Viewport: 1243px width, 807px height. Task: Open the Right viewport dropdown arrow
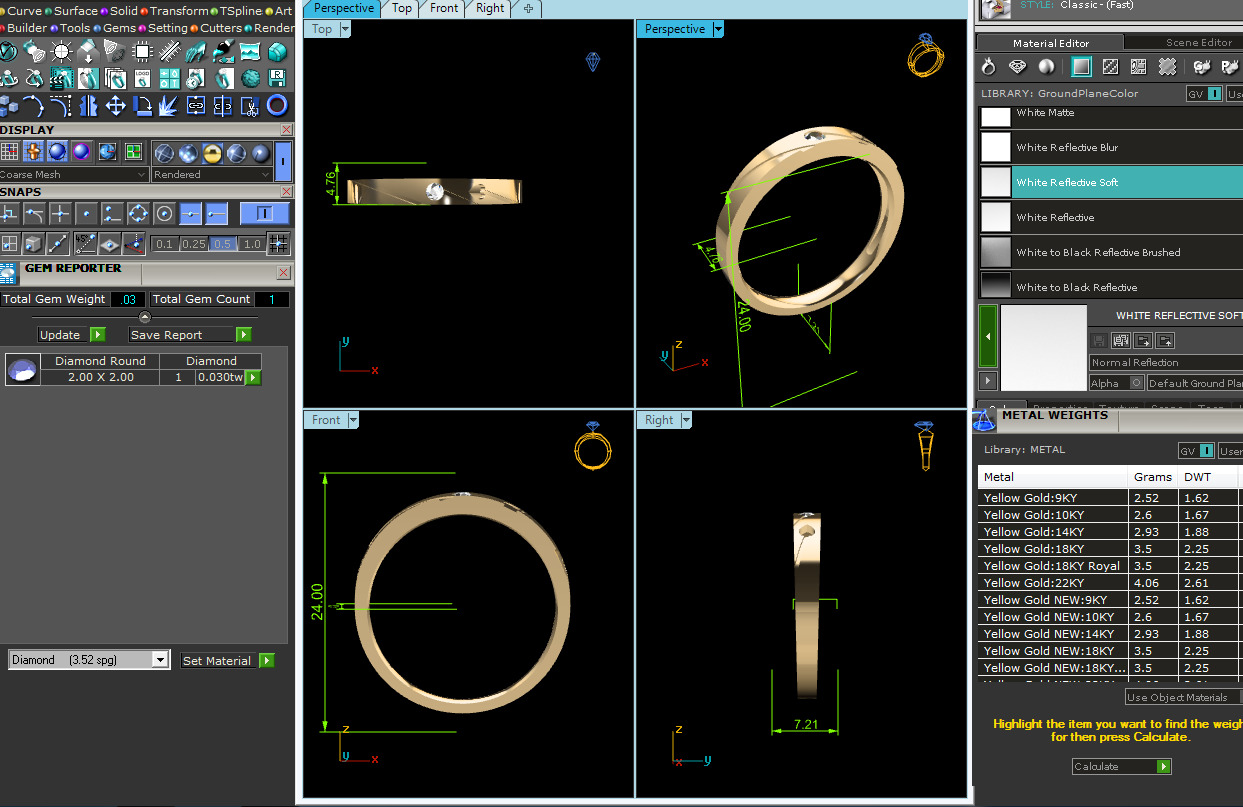[x=686, y=420]
